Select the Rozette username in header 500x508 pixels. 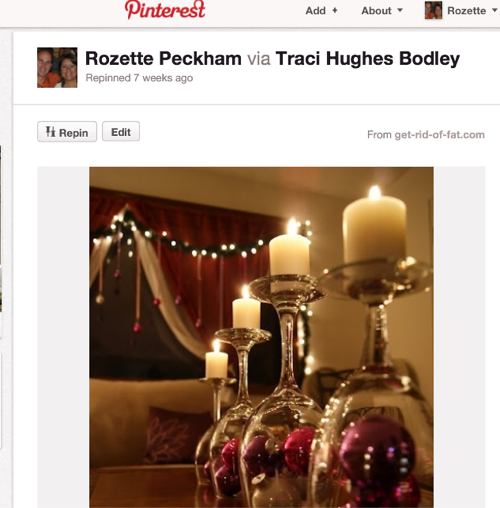click(466, 11)
